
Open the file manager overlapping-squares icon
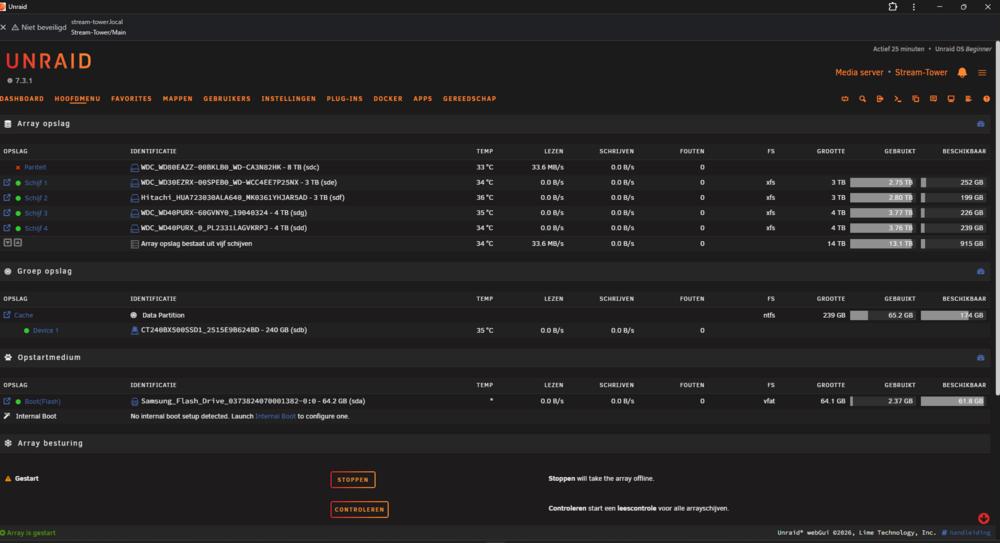click(915, 99)
